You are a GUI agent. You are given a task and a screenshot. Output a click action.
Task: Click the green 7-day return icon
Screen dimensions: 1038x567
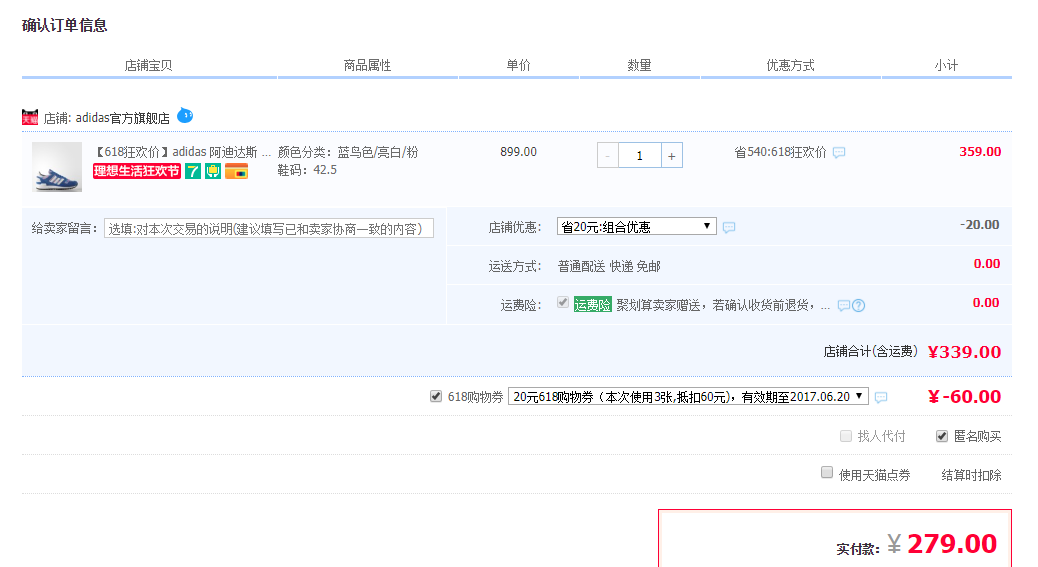(x=193, y=171)
